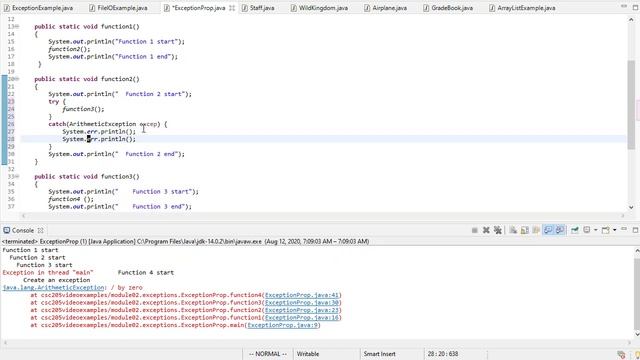Open the ExceptionProp.java:30 stack trace link
Viewport: 640px width, 360px height.
tap(302, 302)
